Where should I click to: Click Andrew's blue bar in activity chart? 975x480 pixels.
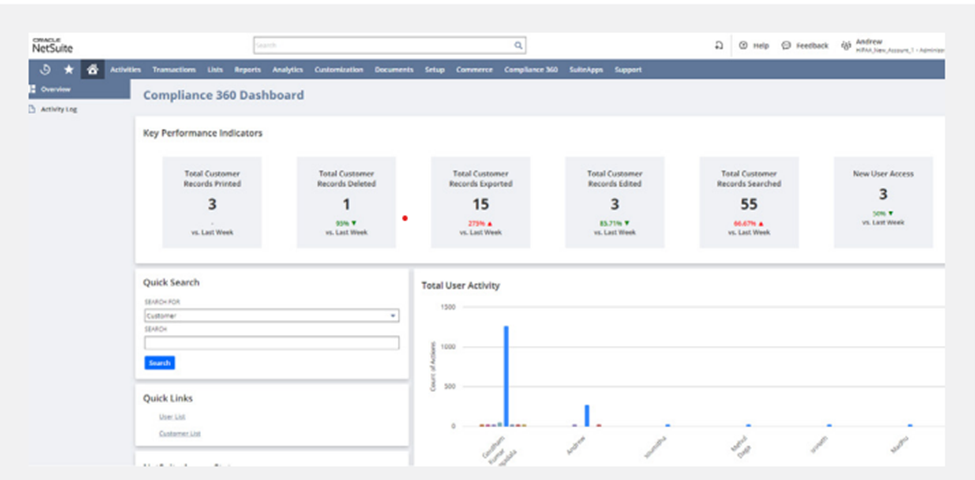tap(587, 416)
